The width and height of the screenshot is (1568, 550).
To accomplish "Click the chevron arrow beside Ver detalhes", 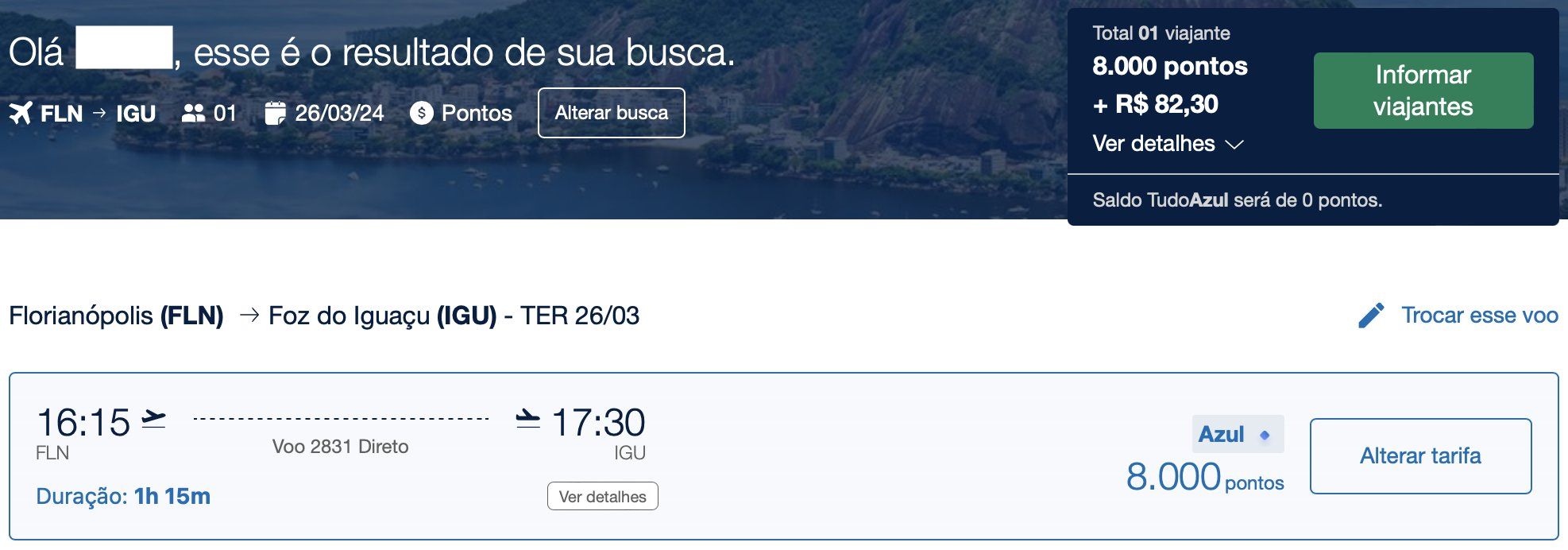I will click(x=1234, y=145).
